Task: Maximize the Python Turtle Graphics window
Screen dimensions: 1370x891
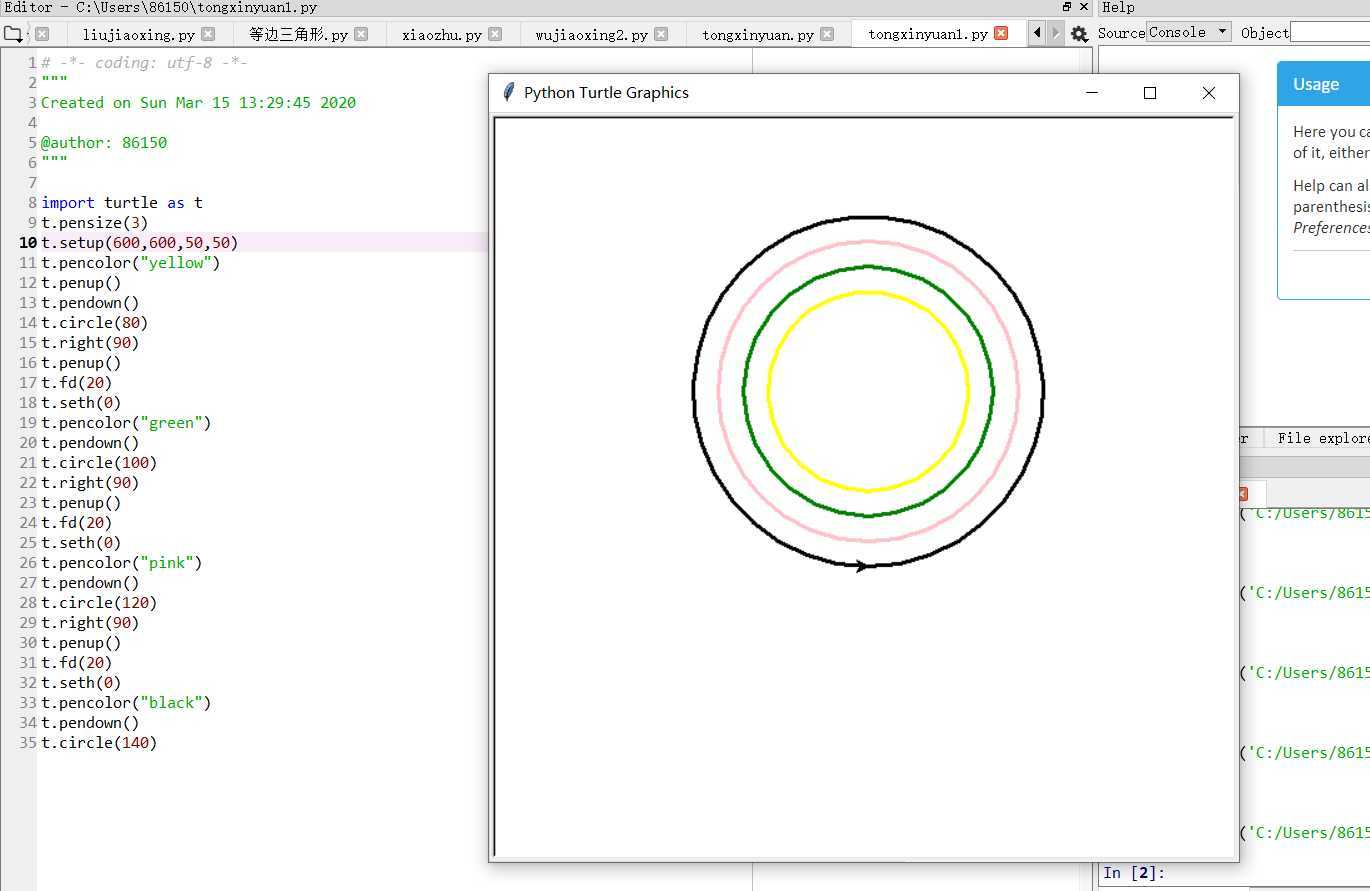Action: tap(1150, 93)
